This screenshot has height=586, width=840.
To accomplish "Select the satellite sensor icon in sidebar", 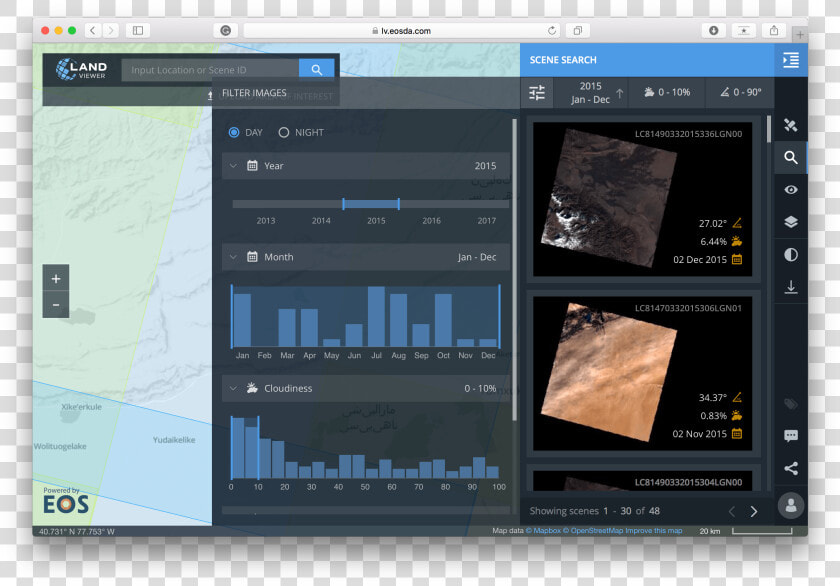I will click(x=791, y=125).
